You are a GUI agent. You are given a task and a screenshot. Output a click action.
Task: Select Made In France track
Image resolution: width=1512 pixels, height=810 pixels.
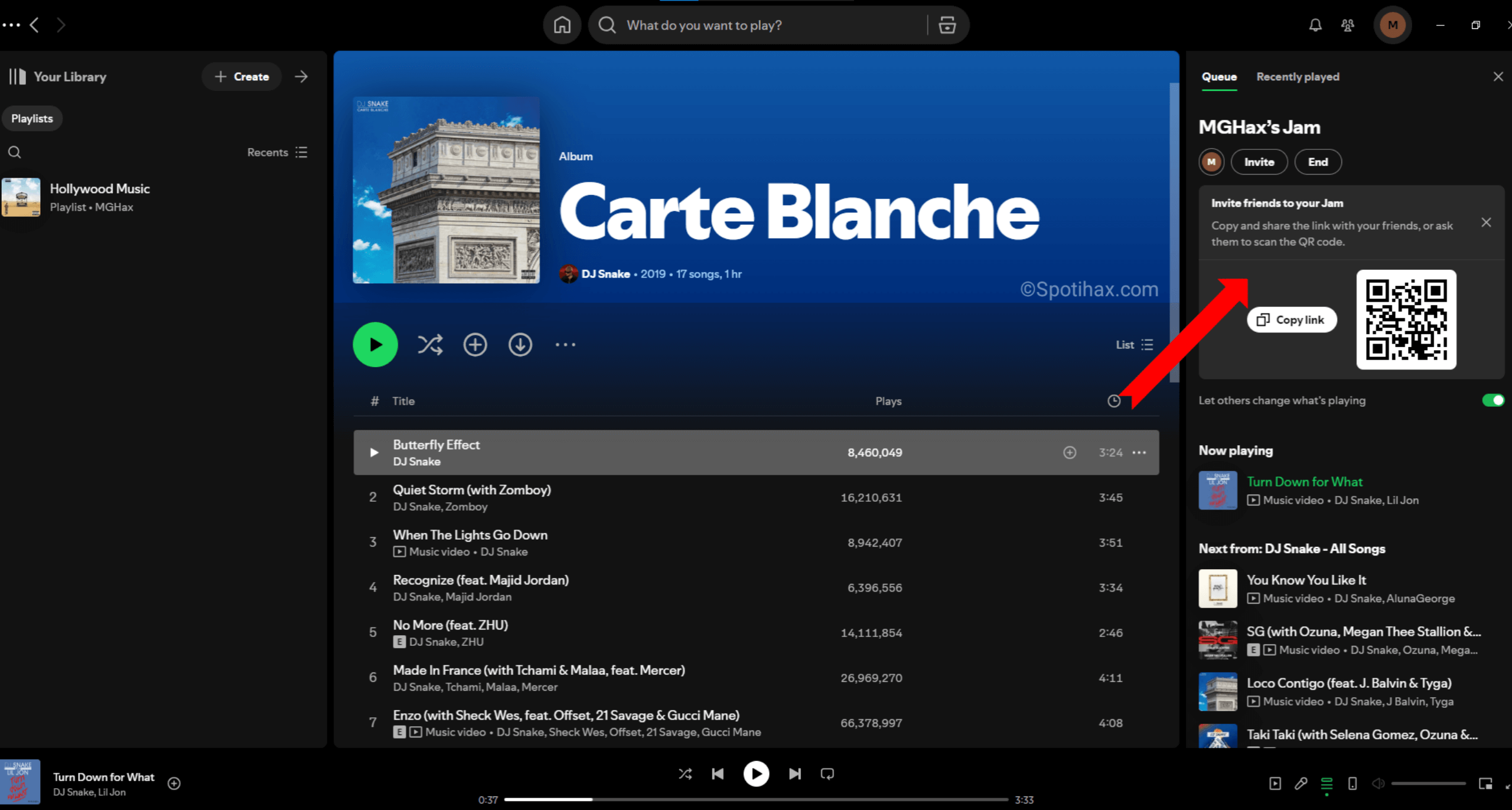pyautogui.click(x=756, y=678)
